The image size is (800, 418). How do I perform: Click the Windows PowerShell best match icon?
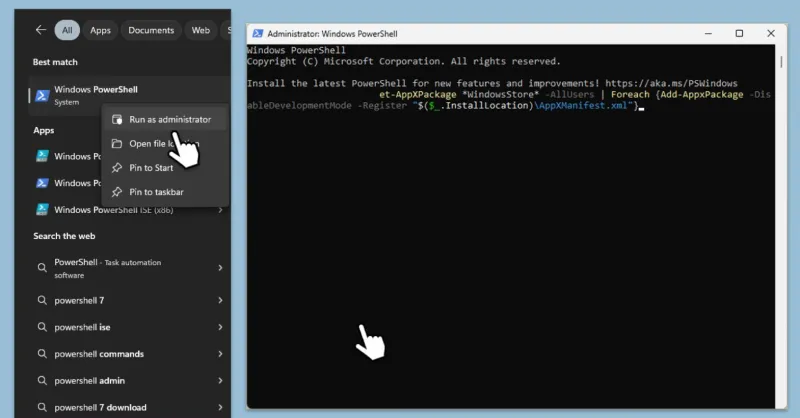pyautogui.click(x=42, y=95)
